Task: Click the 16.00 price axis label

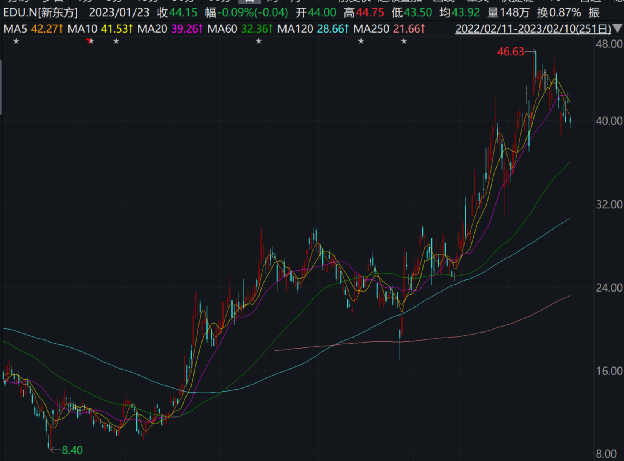Action: pos(609,371)
